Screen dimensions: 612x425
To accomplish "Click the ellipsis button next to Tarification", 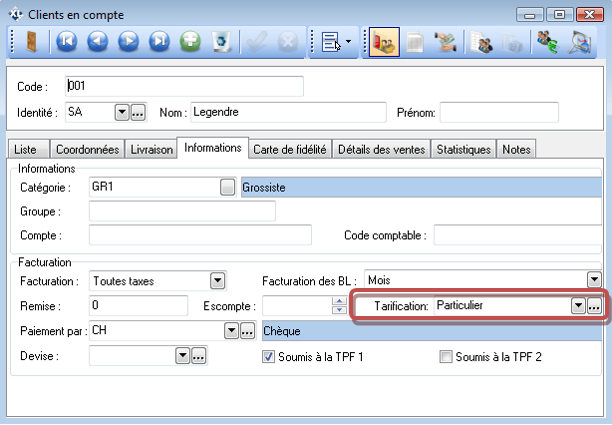I will tap(593, 306).
